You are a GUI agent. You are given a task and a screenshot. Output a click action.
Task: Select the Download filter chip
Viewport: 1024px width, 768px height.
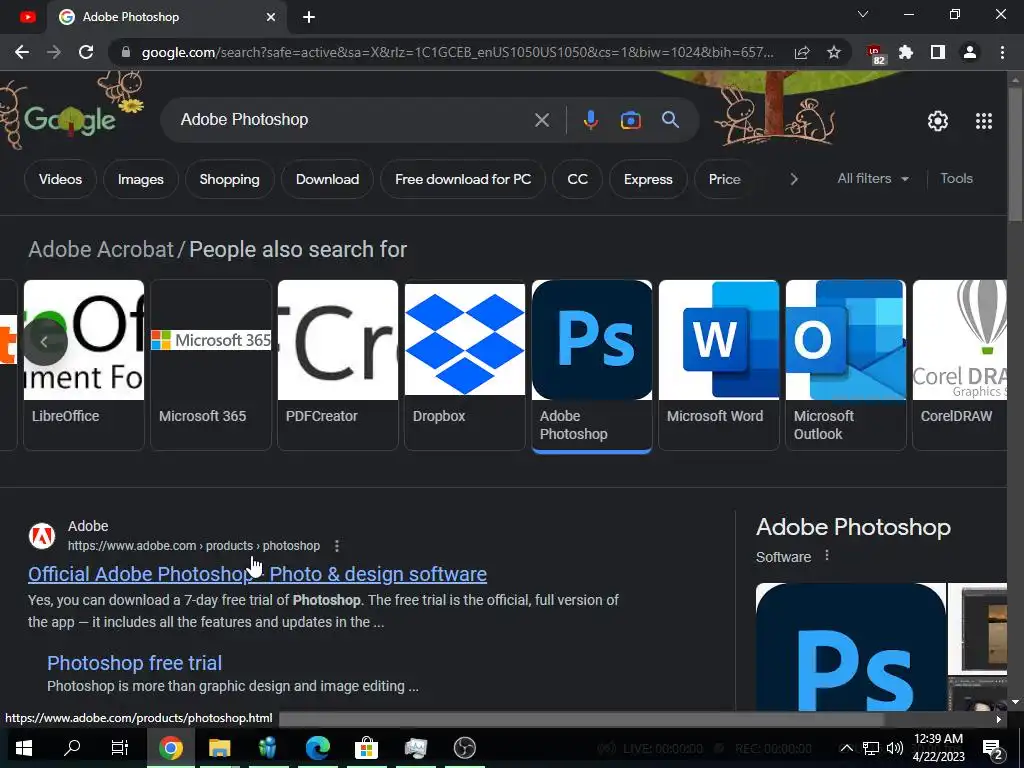tap(327, 179)
